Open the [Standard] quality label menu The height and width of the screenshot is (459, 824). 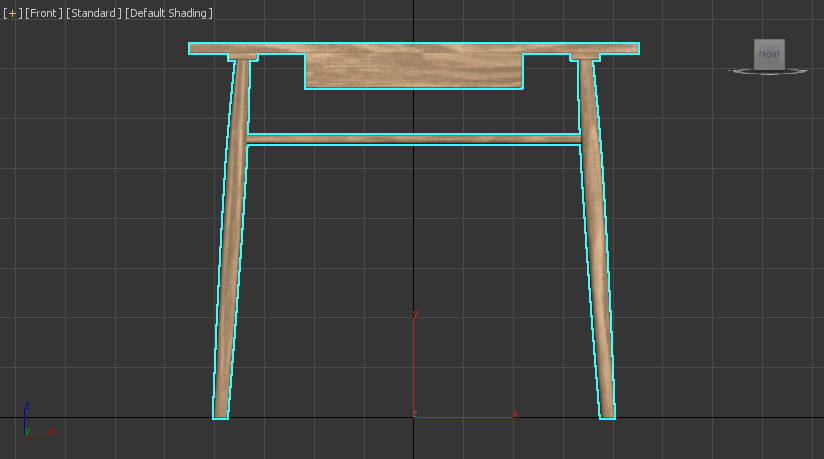point(94,13)
